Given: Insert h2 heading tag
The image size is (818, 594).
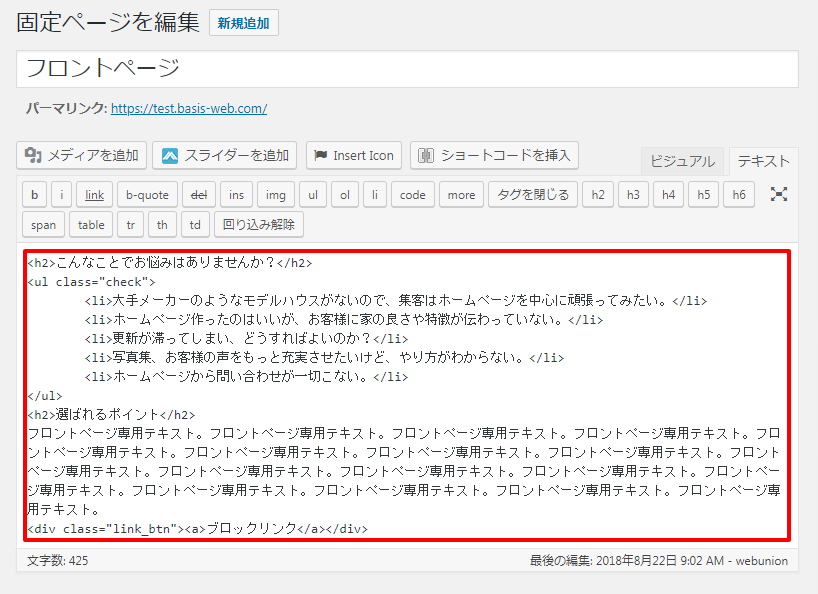Looking at the screenshot, I should point(598,195).
